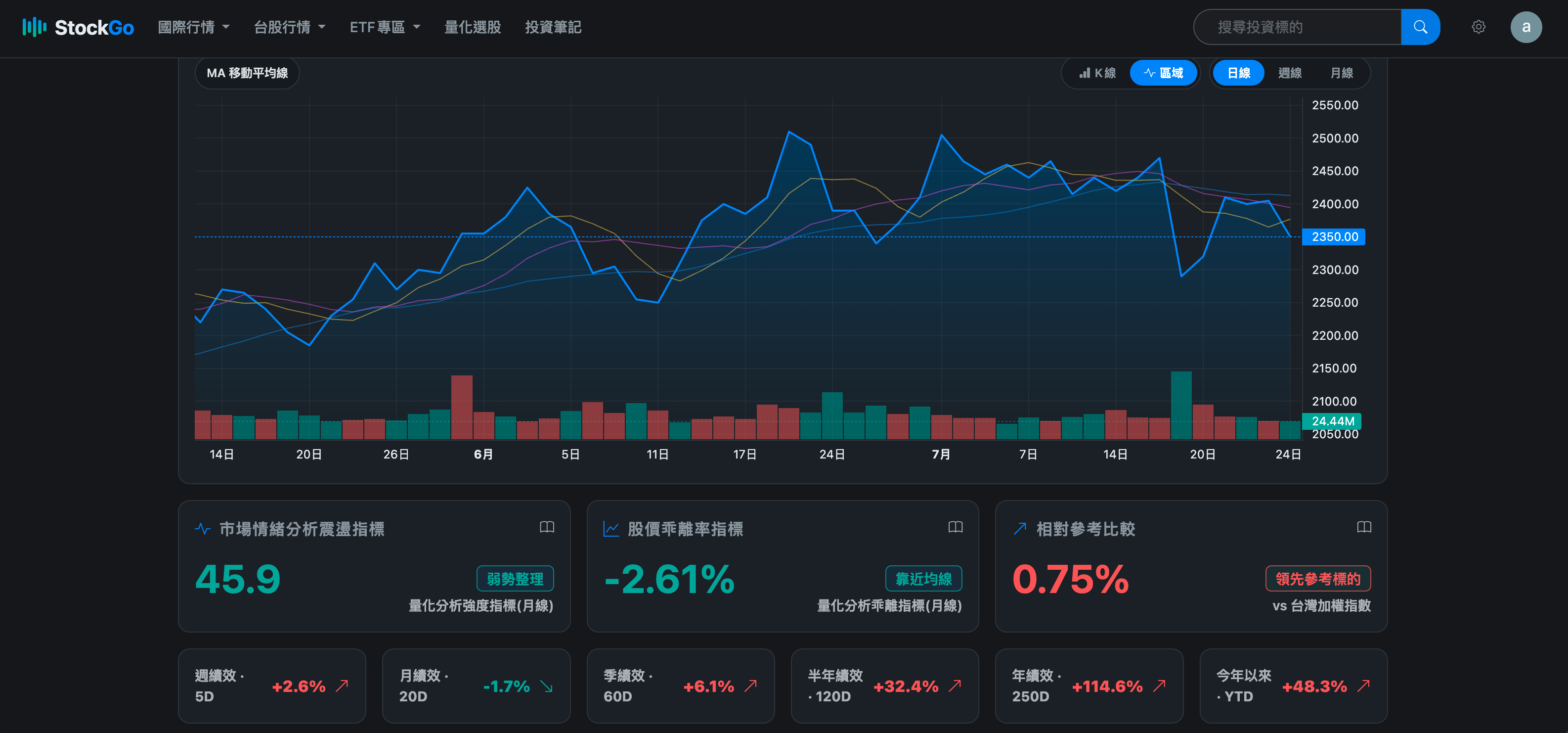
Task: Open the 量化選股 nav item
Action: [x=473, y=27]
